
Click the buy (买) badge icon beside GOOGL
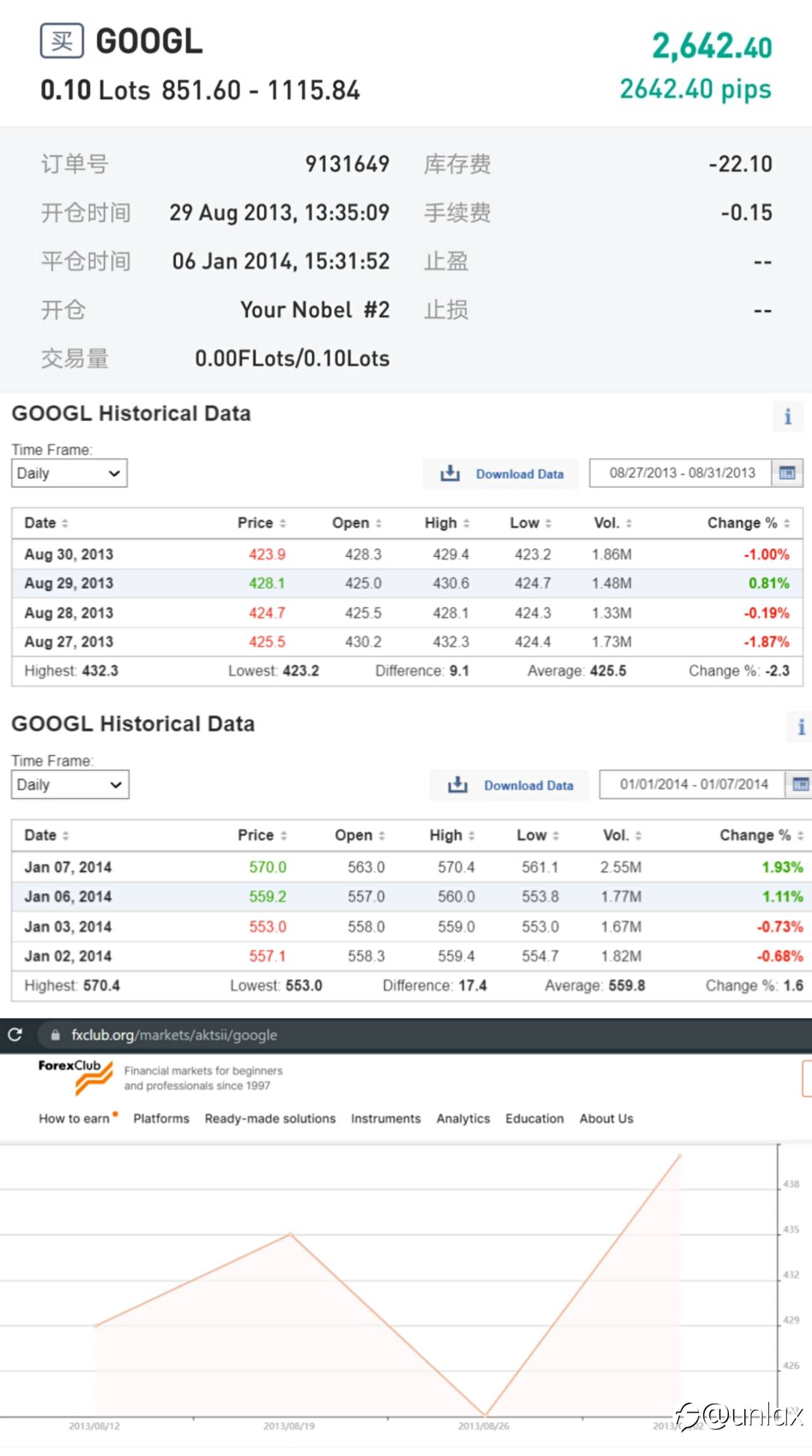pos(62,41)
